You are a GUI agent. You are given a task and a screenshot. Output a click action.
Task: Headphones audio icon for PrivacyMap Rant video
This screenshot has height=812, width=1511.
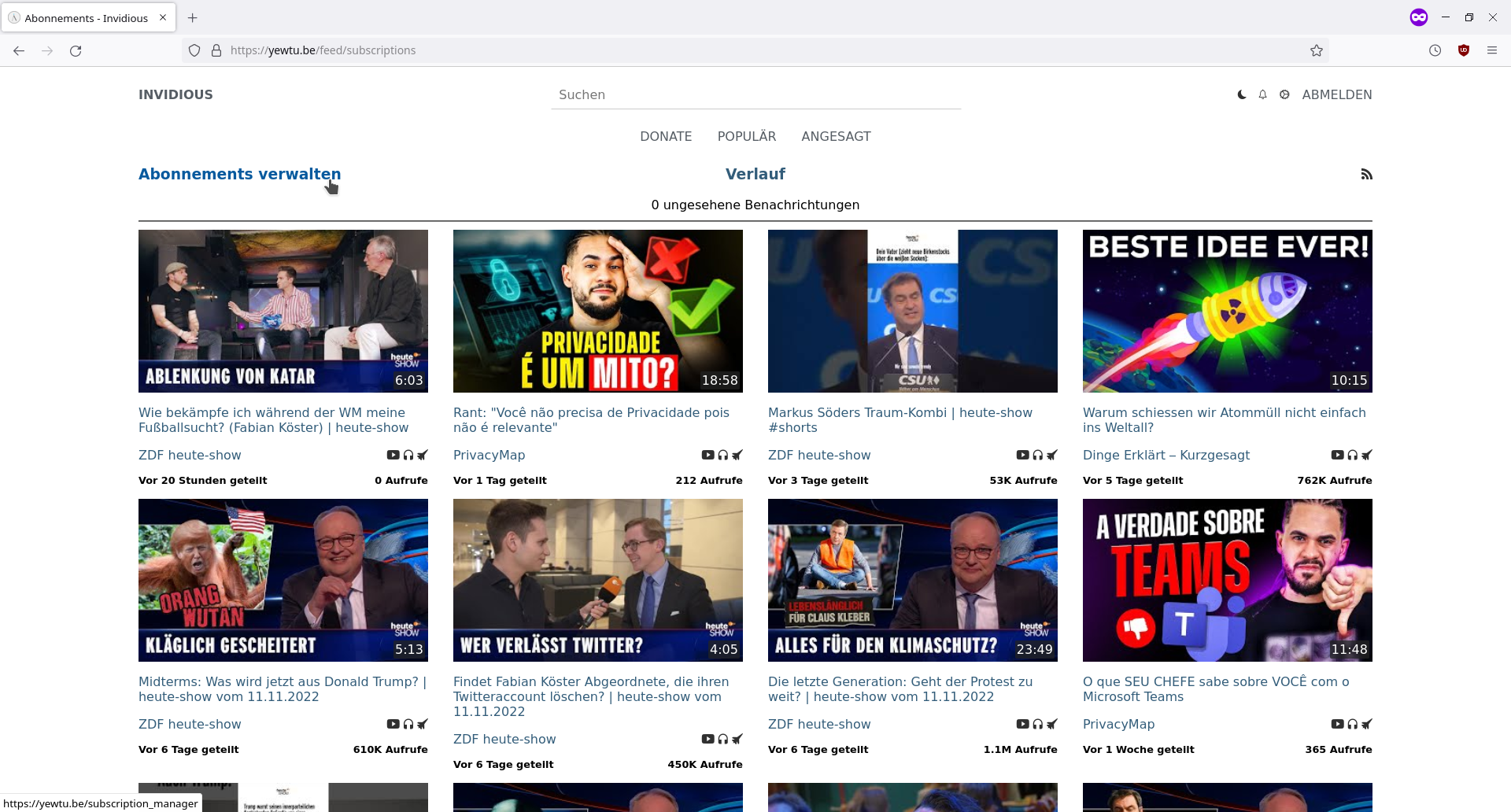723,455
